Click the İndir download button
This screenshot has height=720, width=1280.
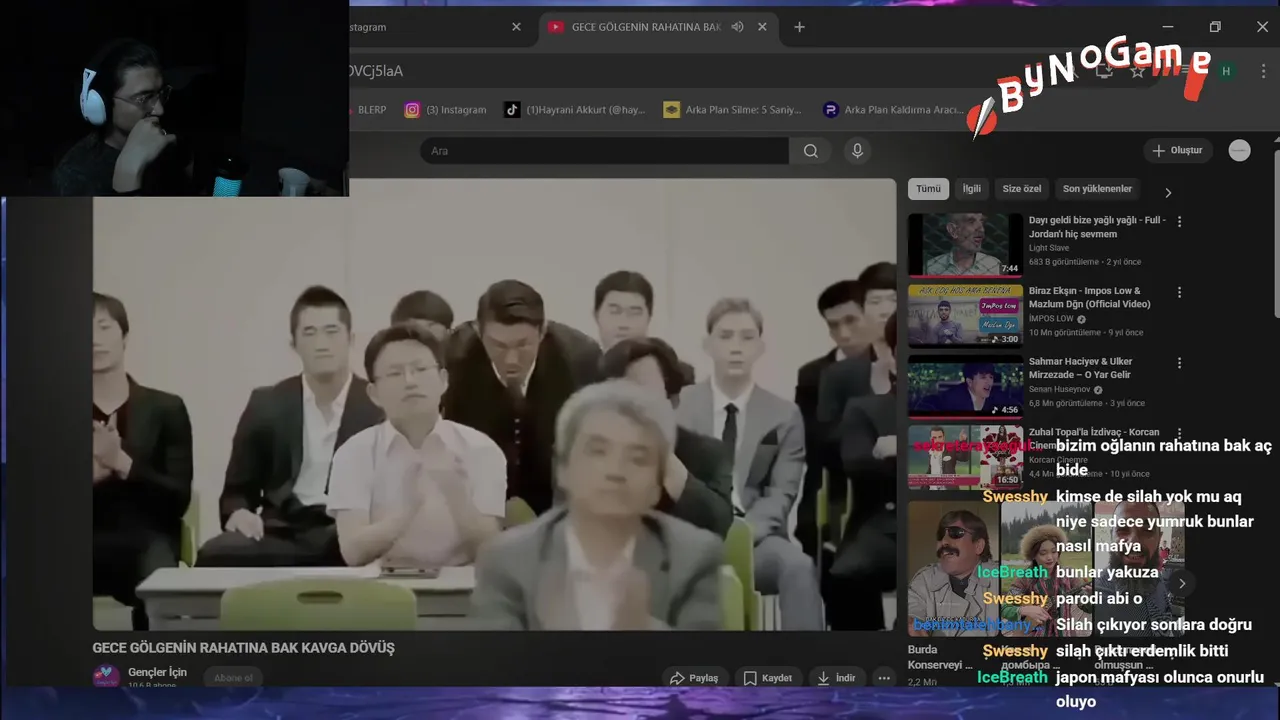tap(836, 678)
